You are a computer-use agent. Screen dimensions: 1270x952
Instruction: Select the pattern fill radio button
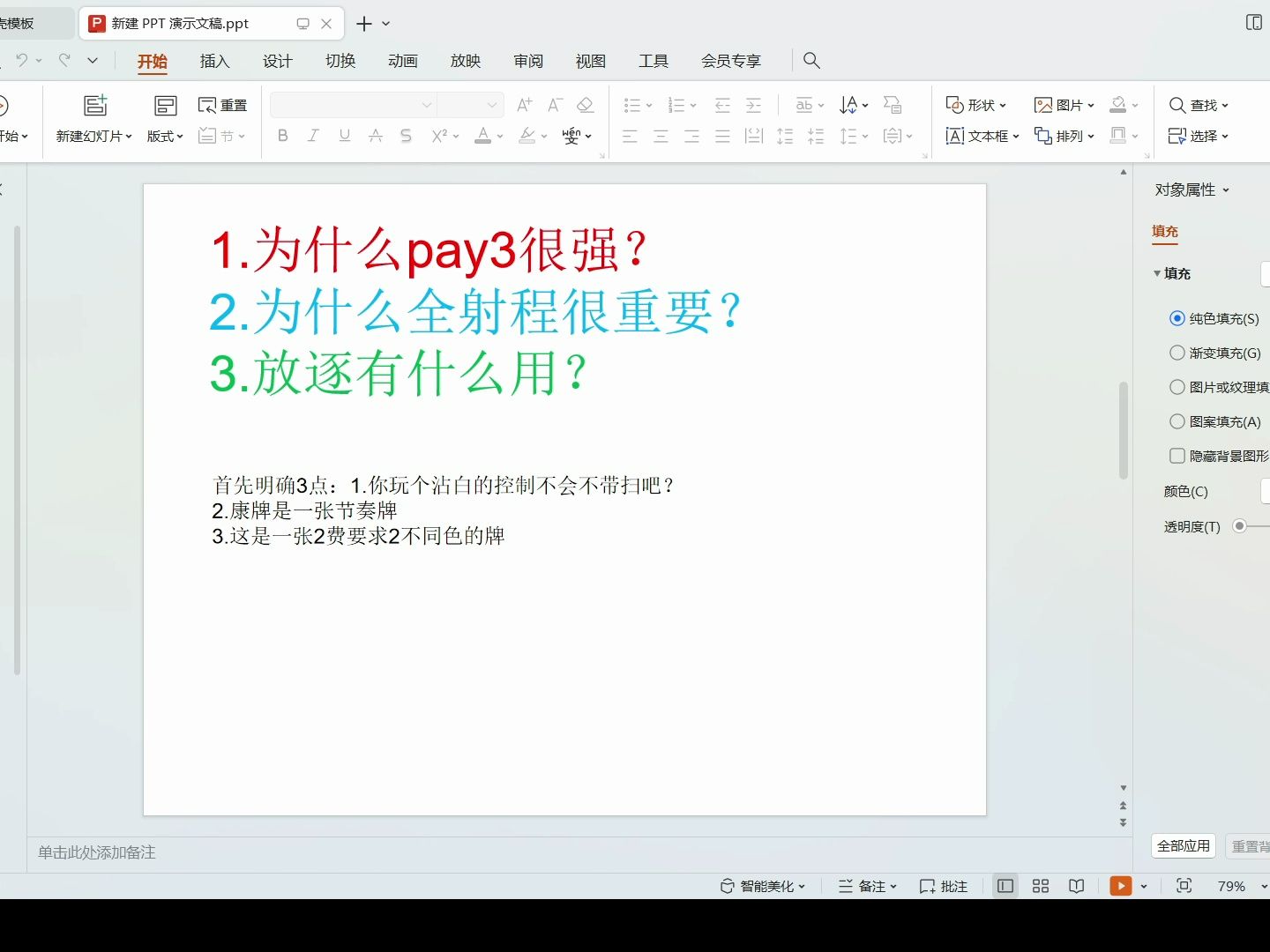(1177, 421)
